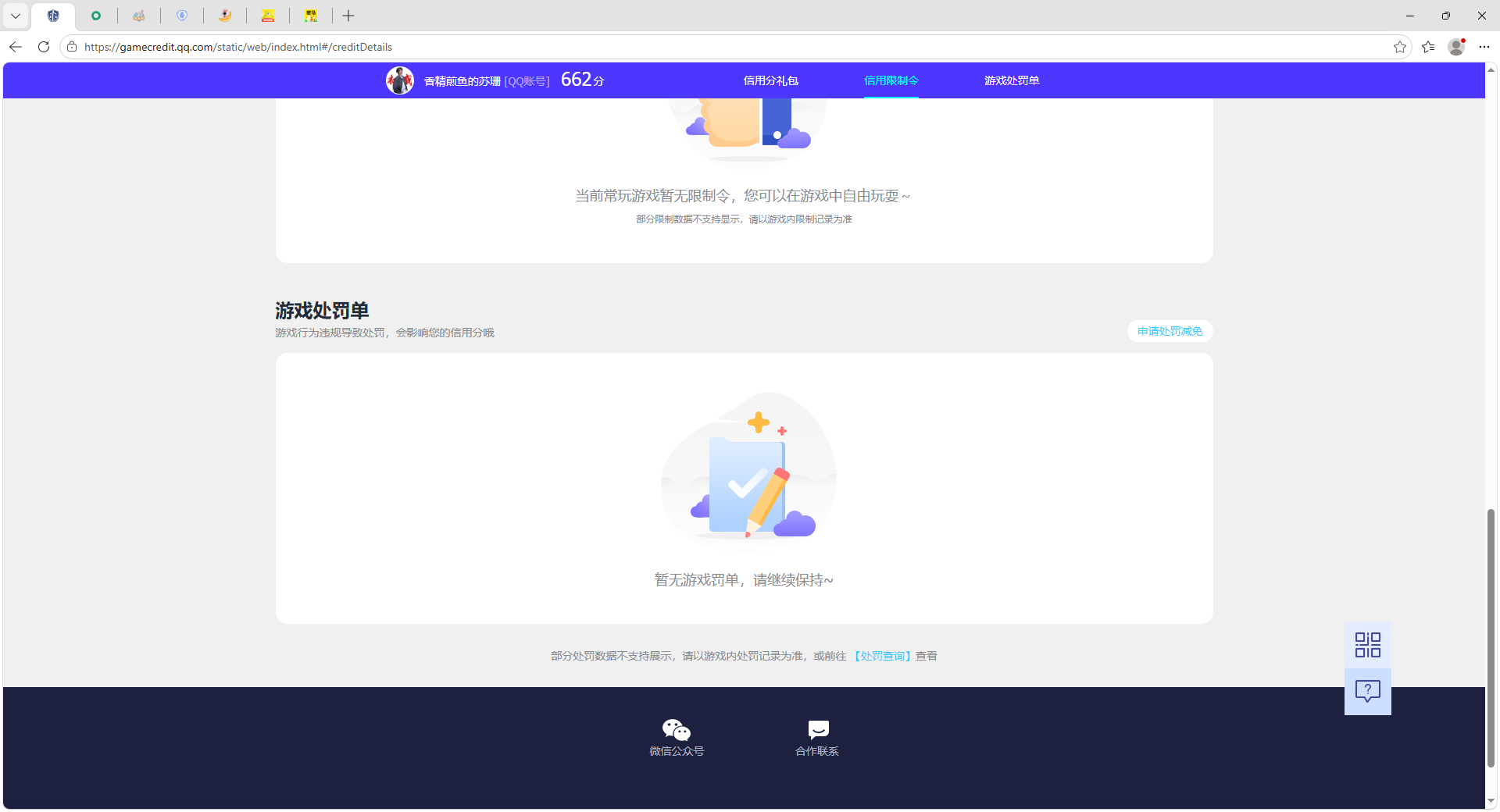Viewport: 1500px width, 812px height.
Task: Open browser settings and more menu
Action: coord(1484,47)
